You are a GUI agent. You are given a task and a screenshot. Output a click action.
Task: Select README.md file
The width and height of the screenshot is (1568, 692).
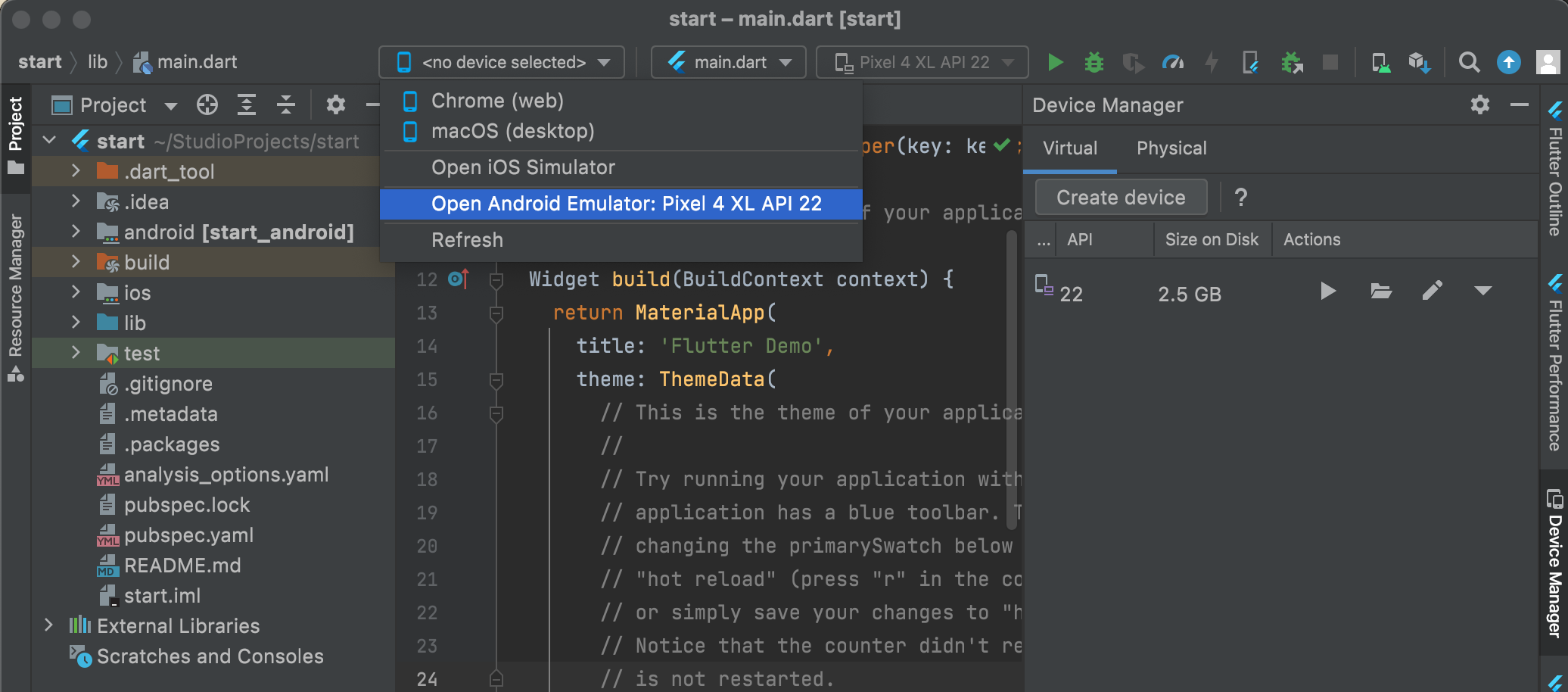(169, 566)
